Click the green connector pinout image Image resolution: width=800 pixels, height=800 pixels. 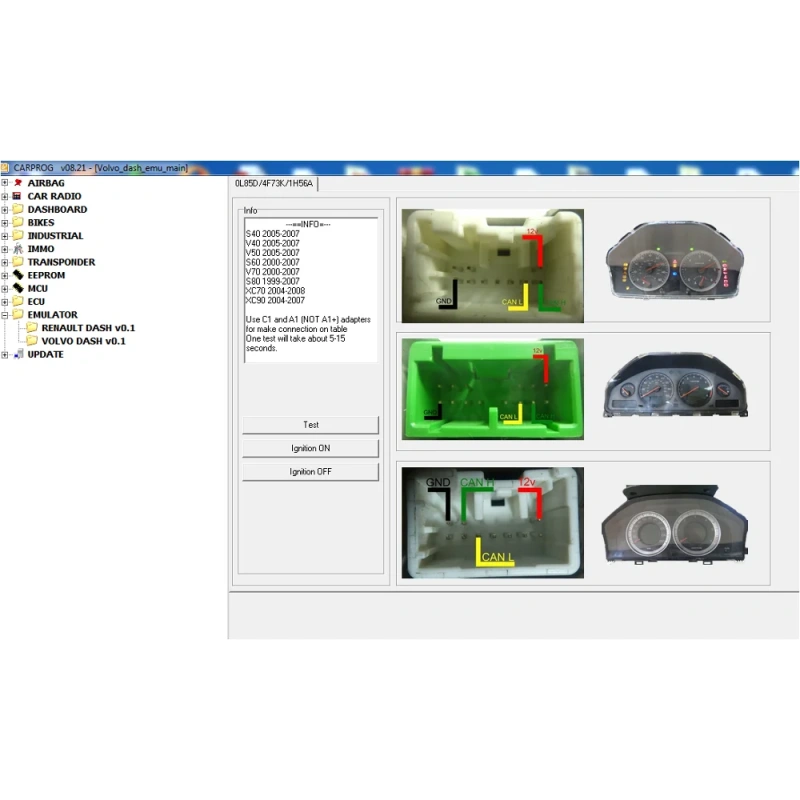(x=493, y=389)
